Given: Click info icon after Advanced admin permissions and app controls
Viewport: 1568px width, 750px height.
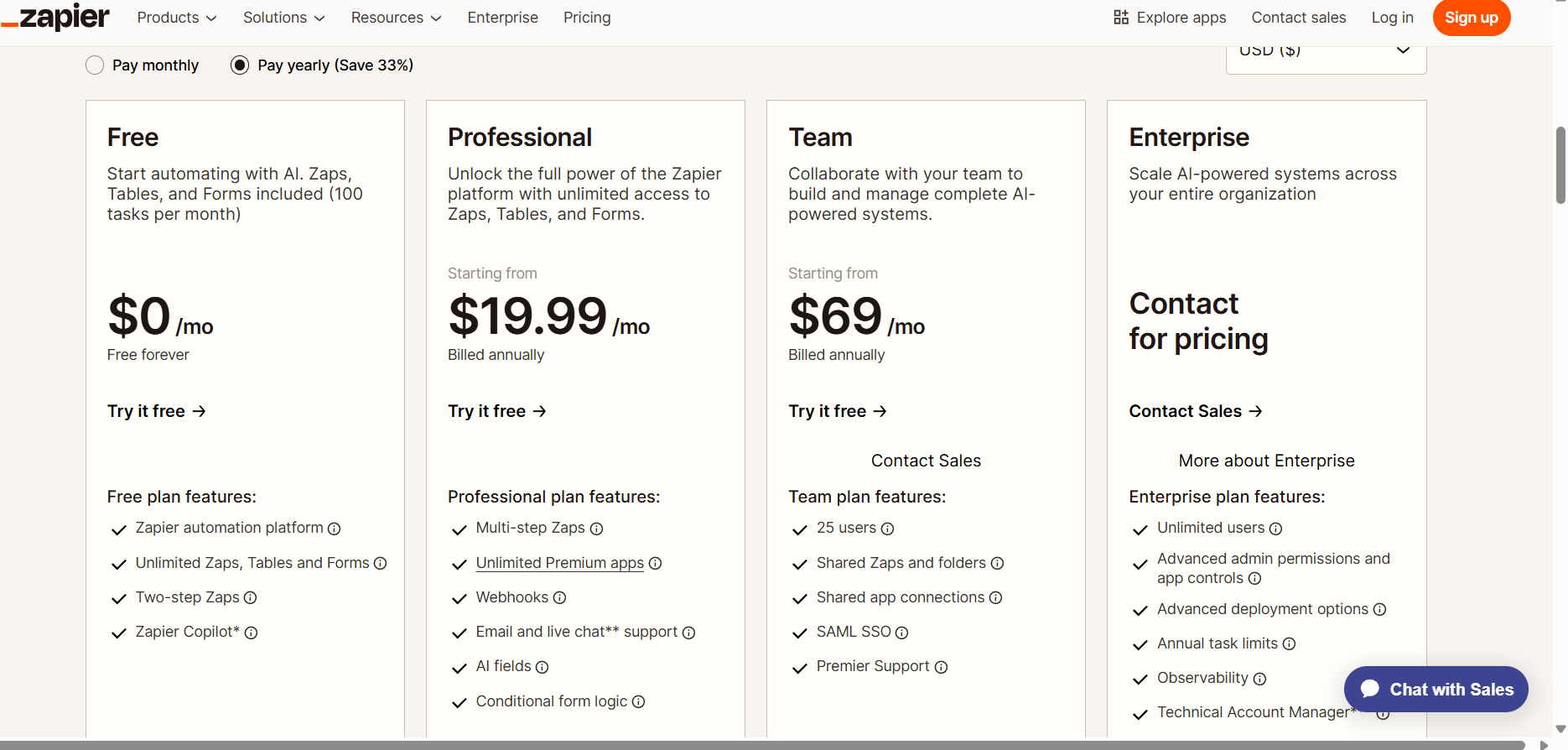Looking at the screenshot, I should (1254, 578).
